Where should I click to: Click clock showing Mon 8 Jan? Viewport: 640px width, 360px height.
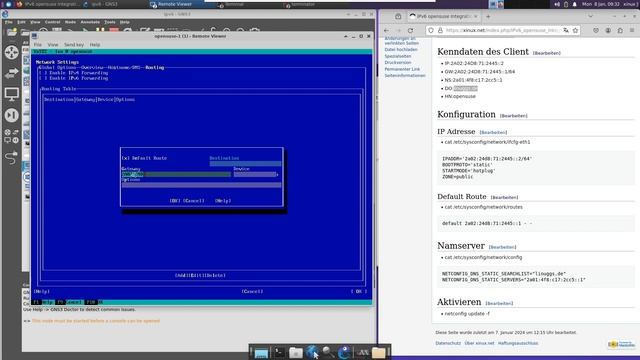601,4
